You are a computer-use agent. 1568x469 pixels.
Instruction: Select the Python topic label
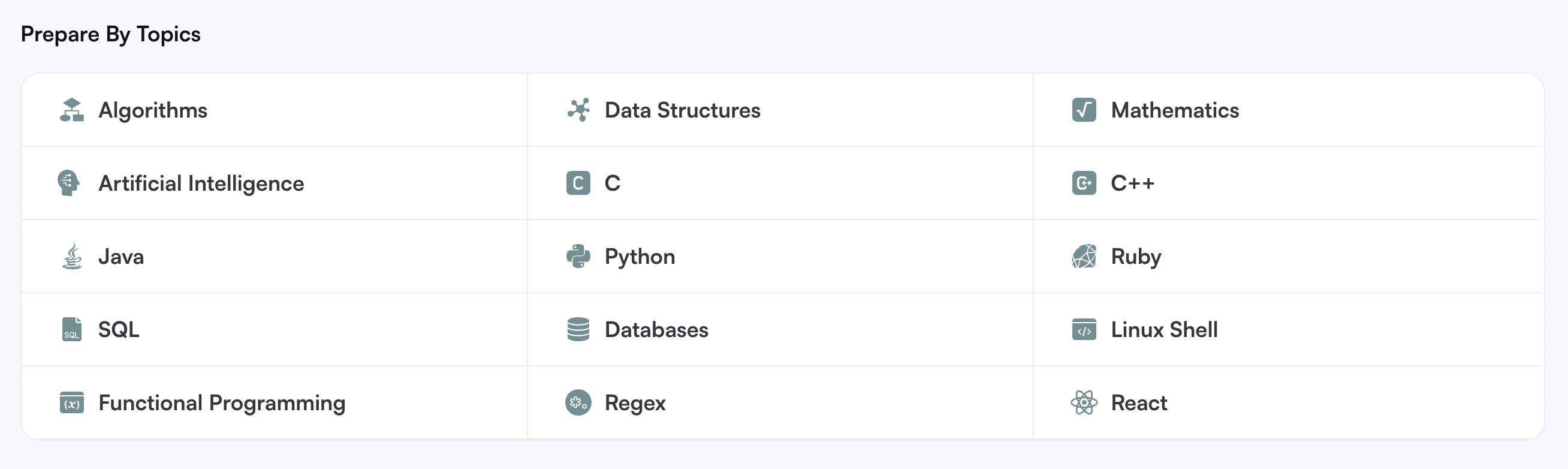(x=640, y=257)
